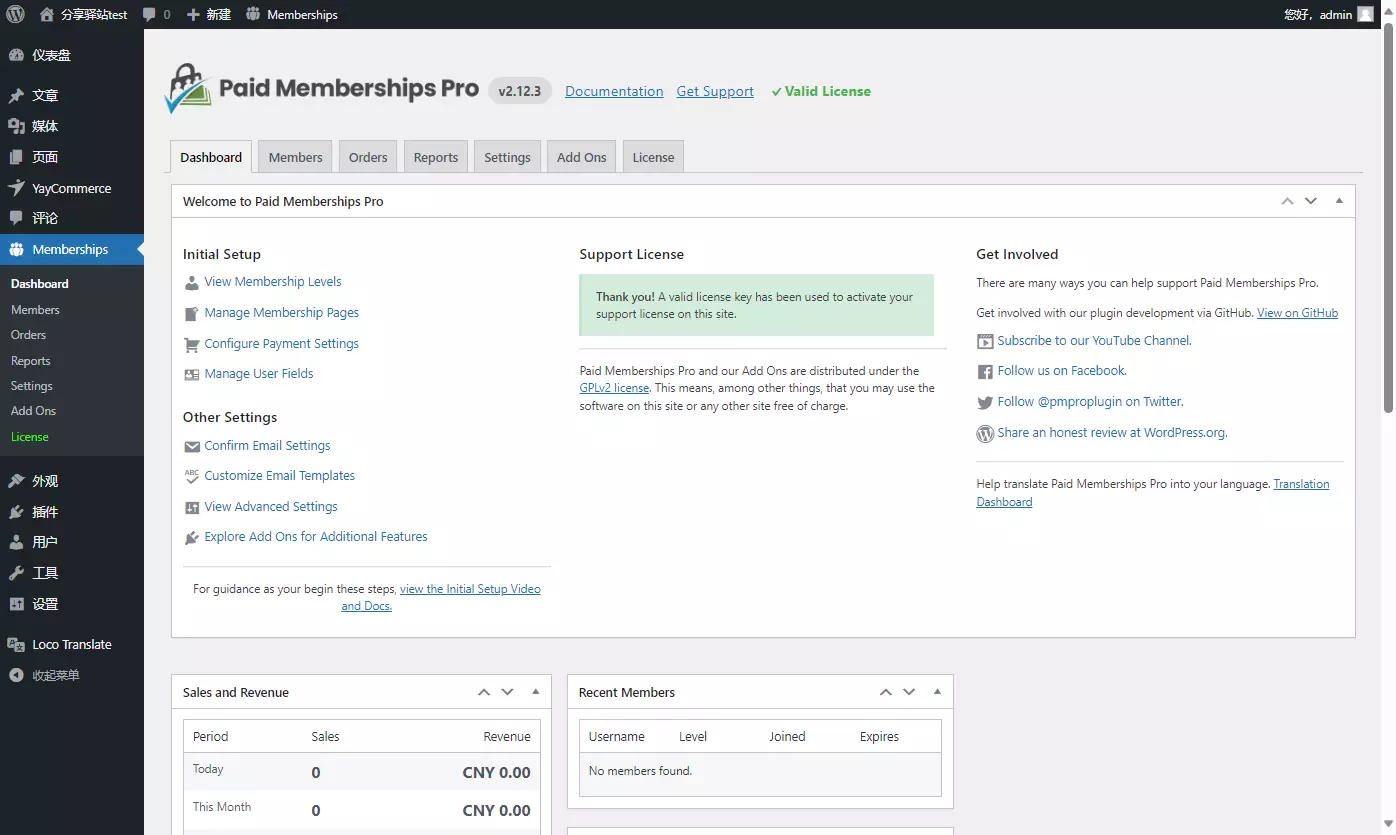Open Explore Add Ons for Additional Features
The height and width of the screenshot is (835, 1396).
pos(316,537)
